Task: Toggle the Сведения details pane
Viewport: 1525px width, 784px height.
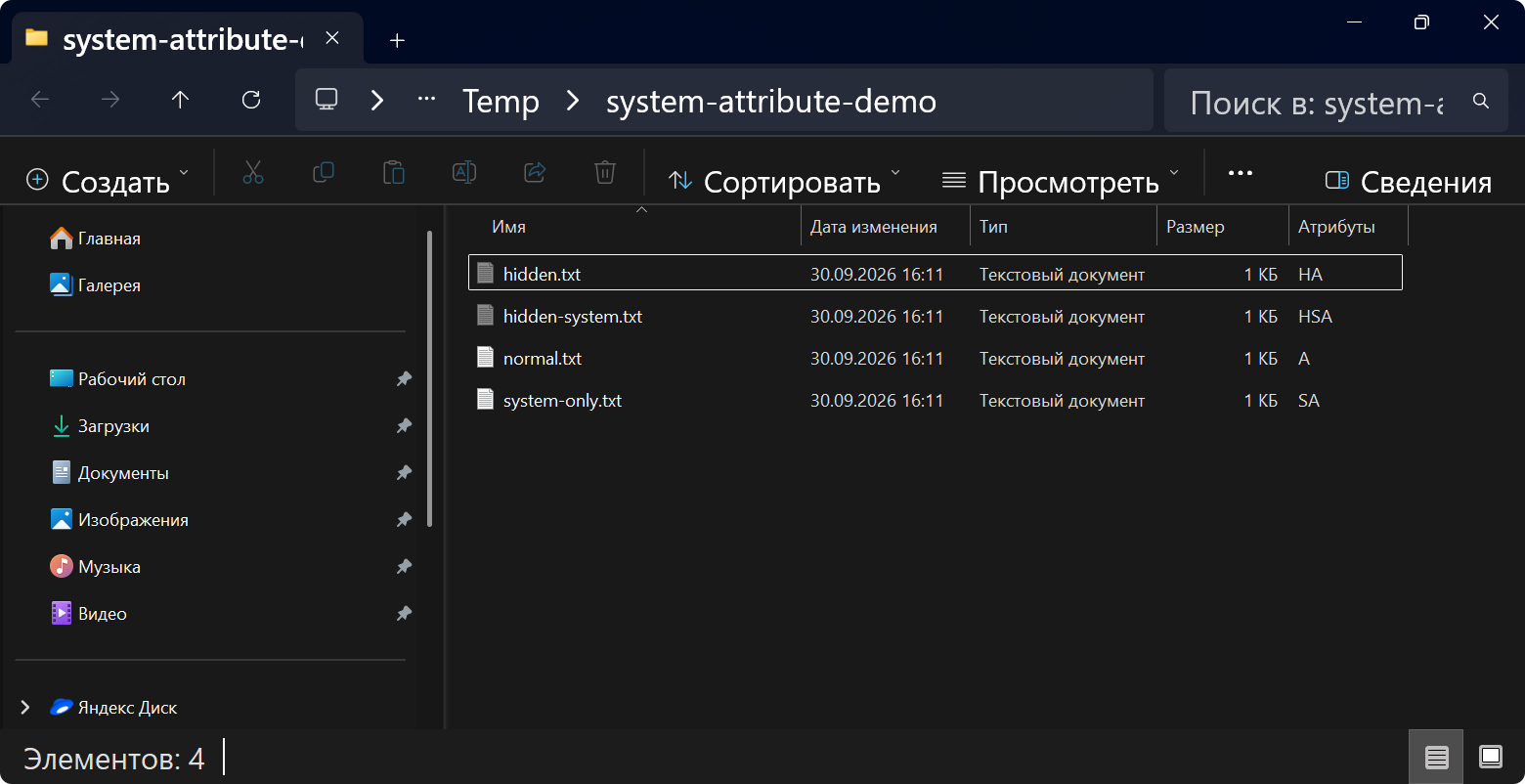Action: tap(1408, 180)
